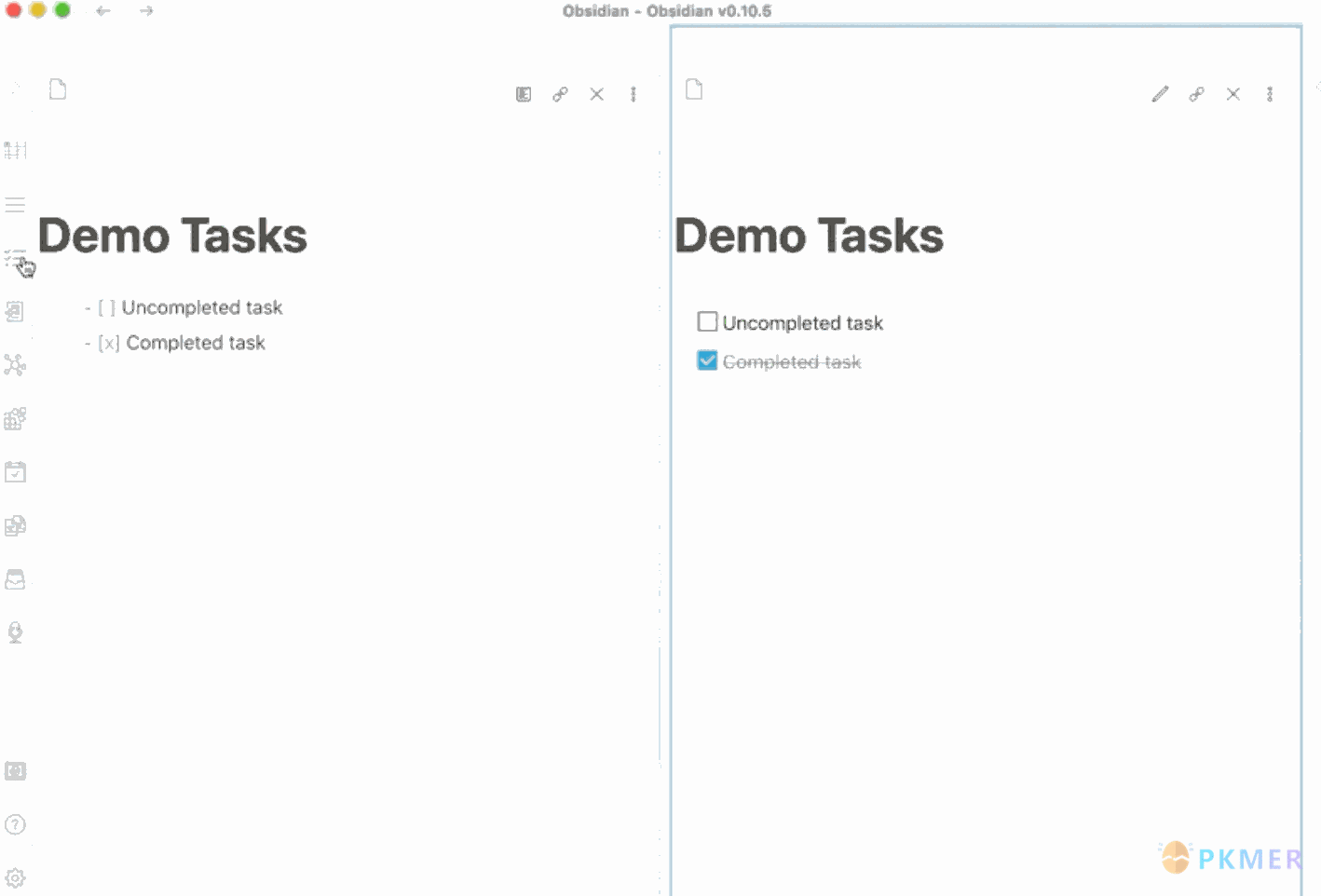
Task: Open more options dots in left pane
Action: pos(633,94)
